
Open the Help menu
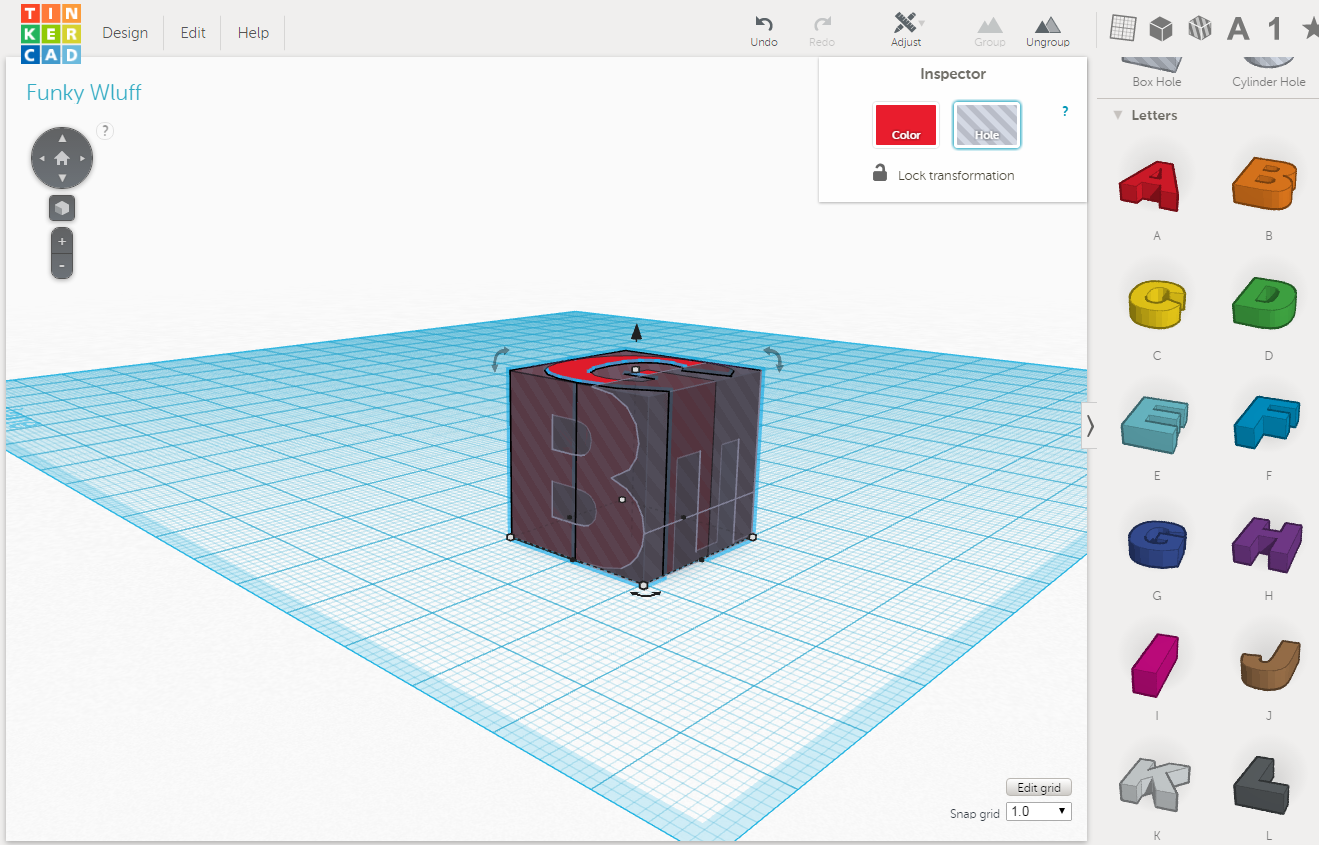pyautogui.click(x=252, y=32)
